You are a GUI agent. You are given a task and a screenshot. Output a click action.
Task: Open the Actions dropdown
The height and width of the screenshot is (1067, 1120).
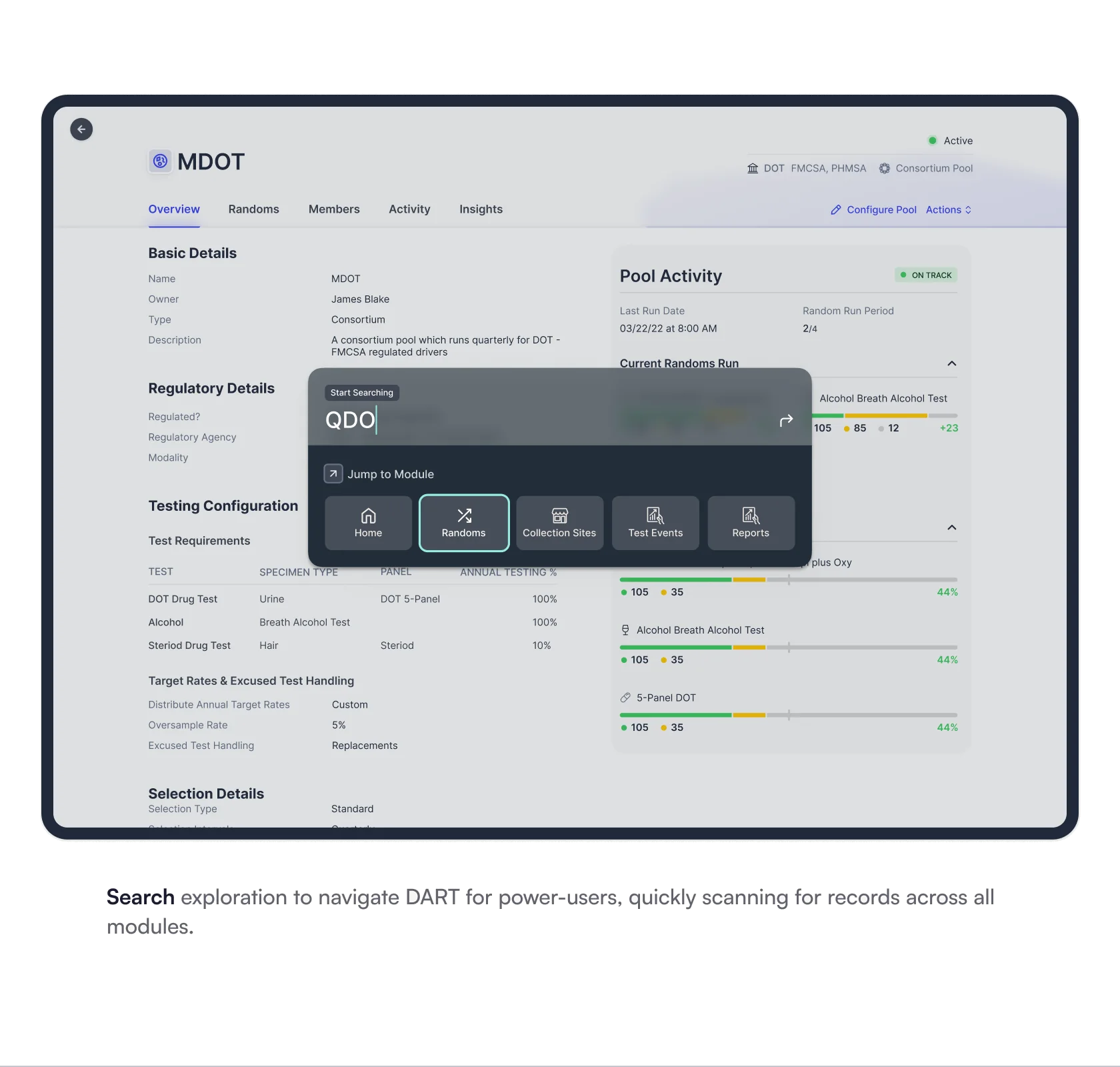948,209
